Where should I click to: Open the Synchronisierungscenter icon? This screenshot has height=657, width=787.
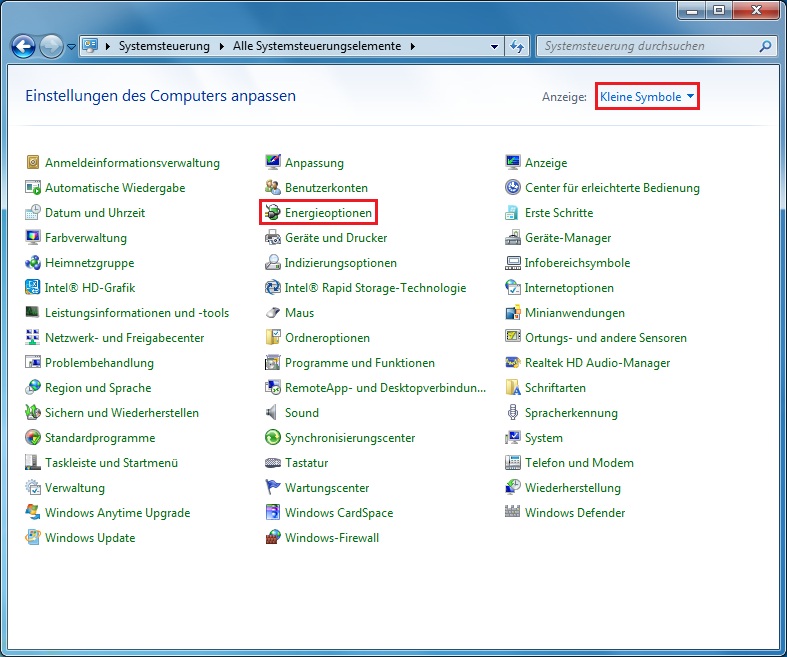point(273,438)
